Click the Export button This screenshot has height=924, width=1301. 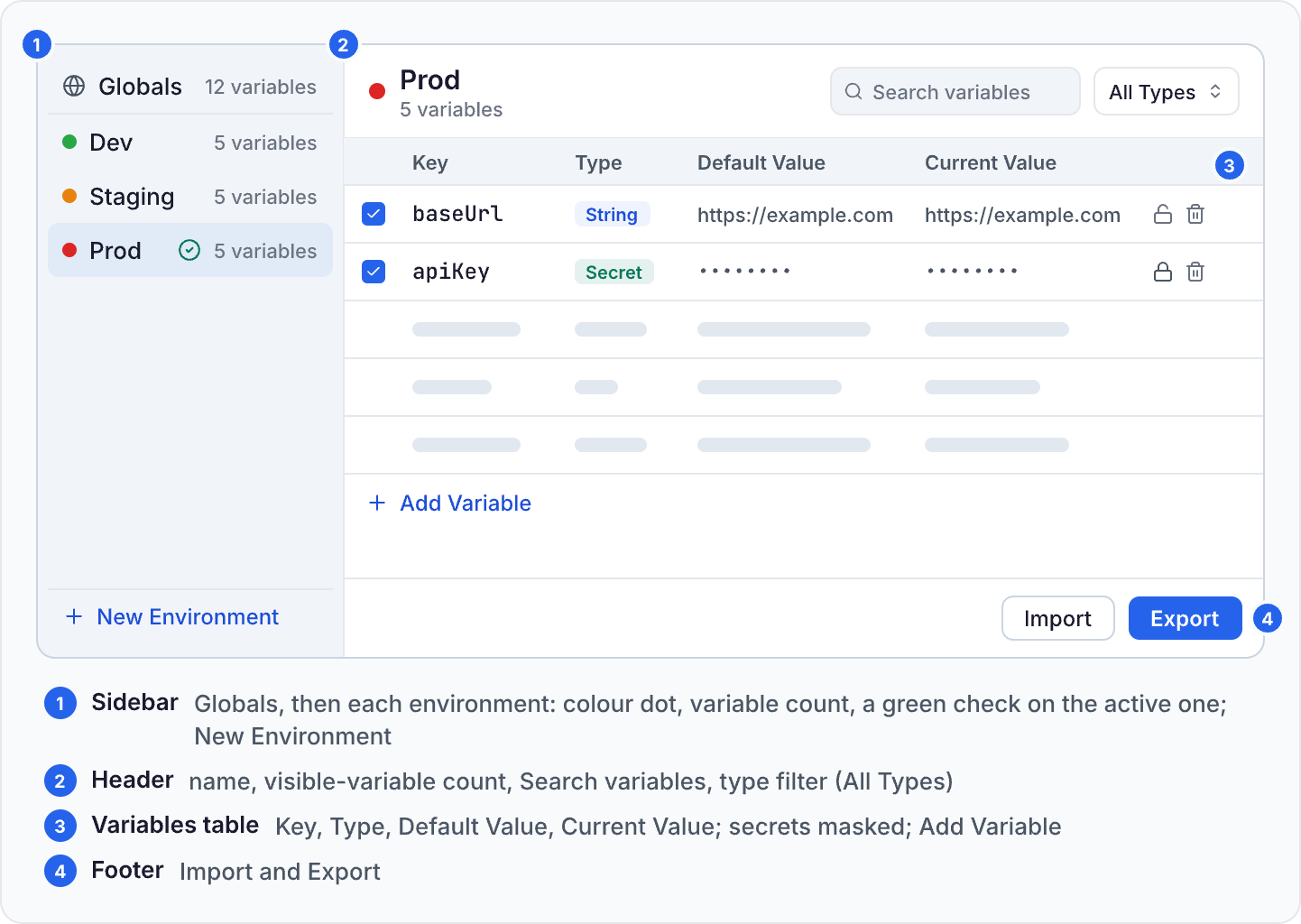pos(1185,618)
